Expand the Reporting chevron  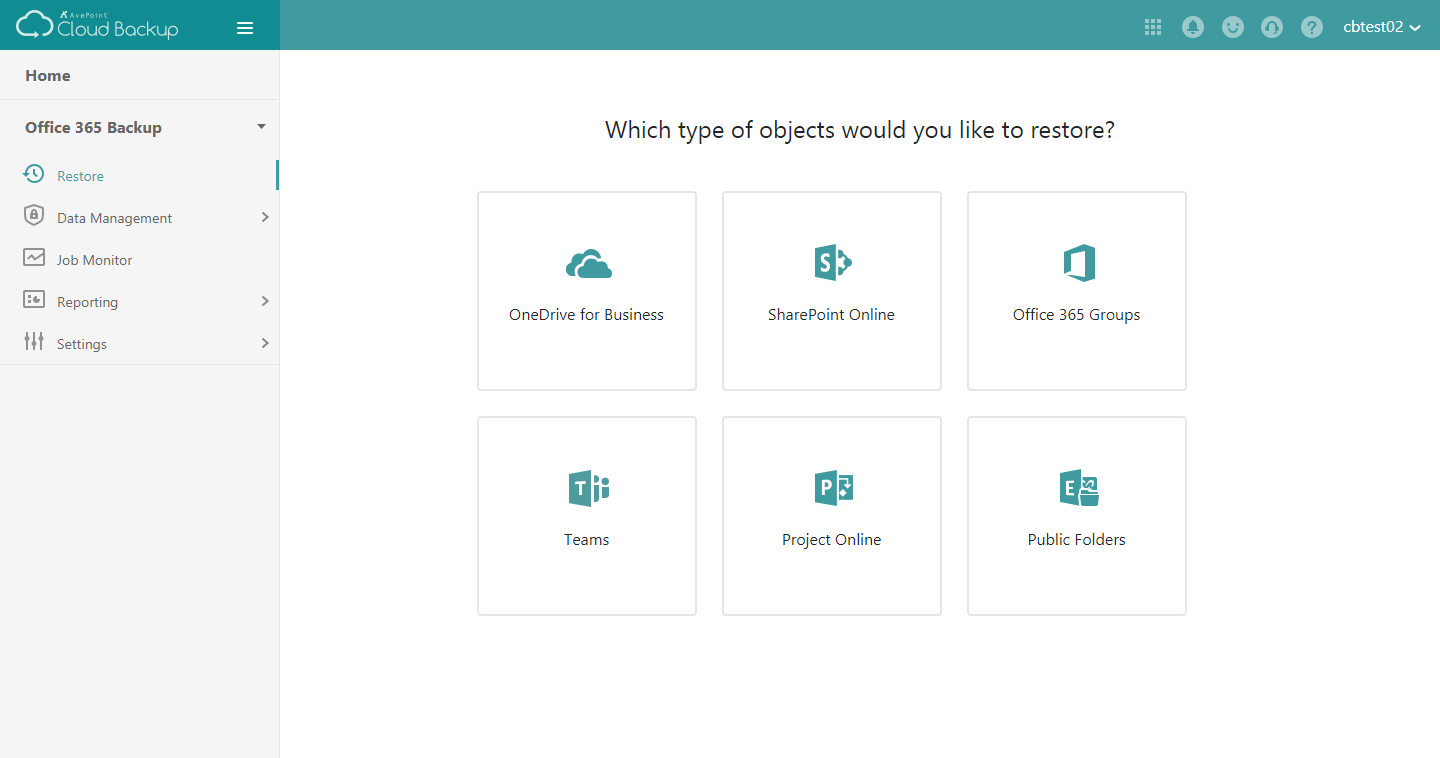[x=265, y=301]
